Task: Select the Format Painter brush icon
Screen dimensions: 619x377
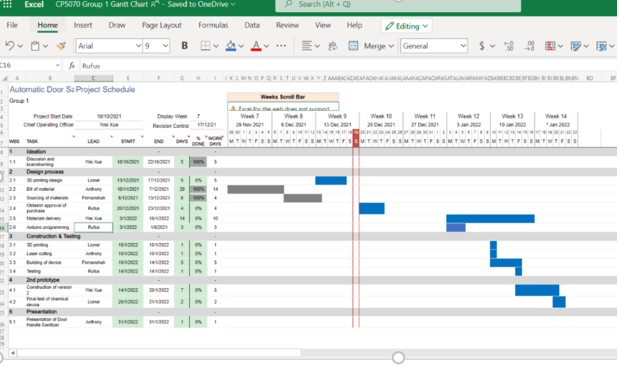Action: tap(61, 46)
